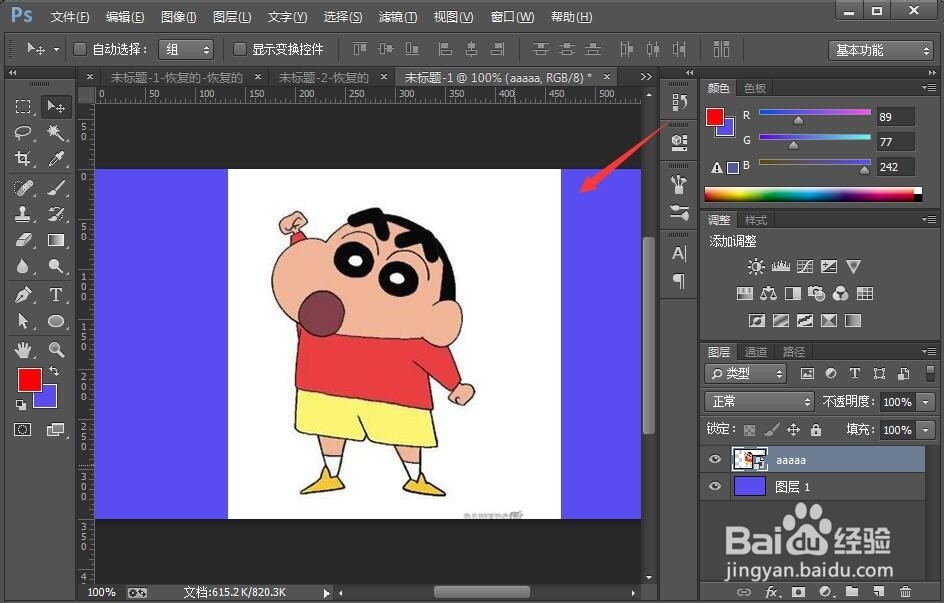The image size is (944, 603).
Task: Show more document tabs
Action: 646,77
